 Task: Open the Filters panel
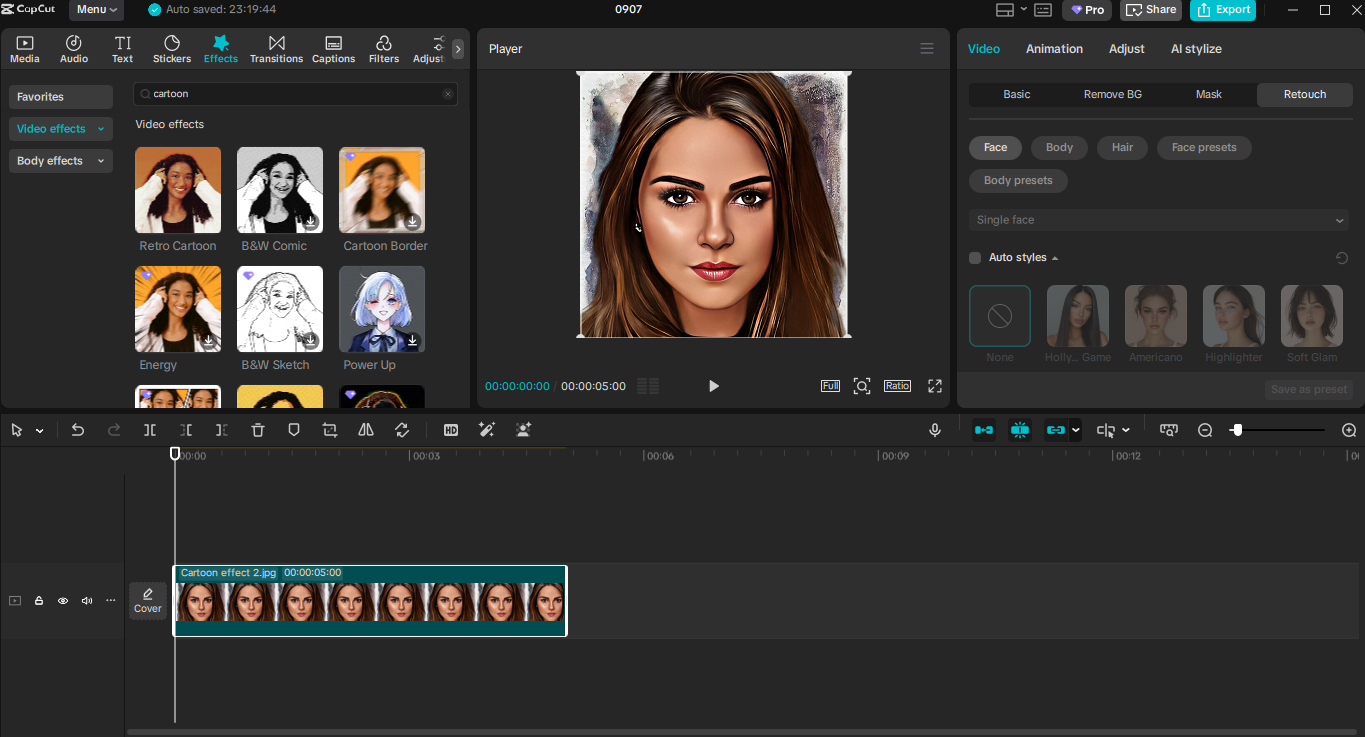(383, 48)
